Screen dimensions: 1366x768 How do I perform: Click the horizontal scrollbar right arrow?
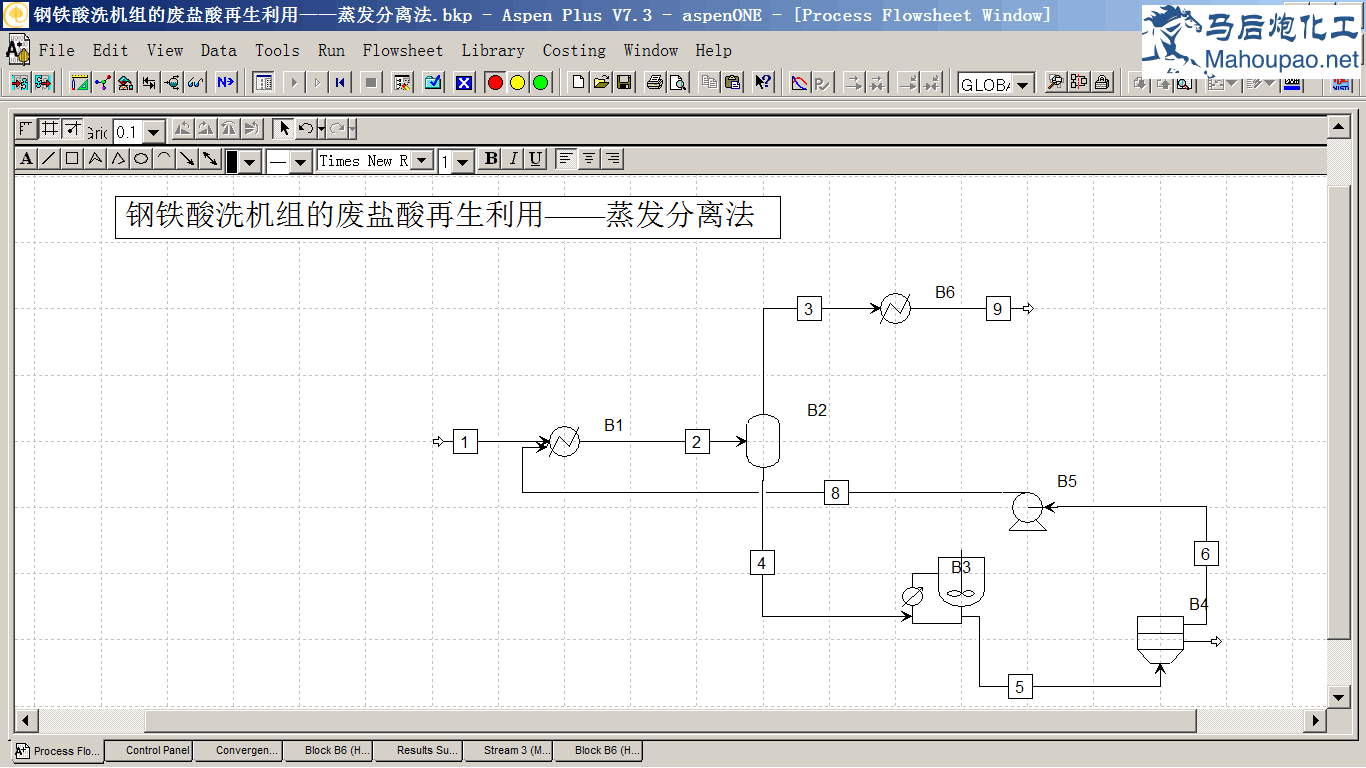pyautogui.click(x=1315, y=720)
